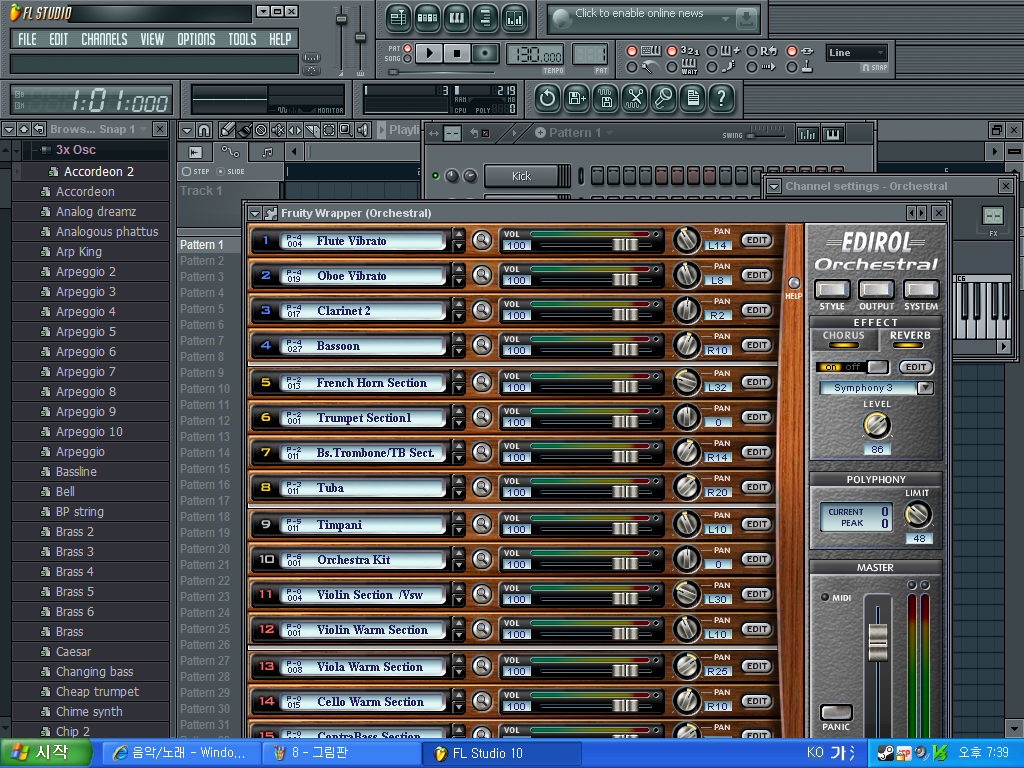Click the magnifier icon next to Flute Vibrato

pyautogui.click(x=482, y=240)
